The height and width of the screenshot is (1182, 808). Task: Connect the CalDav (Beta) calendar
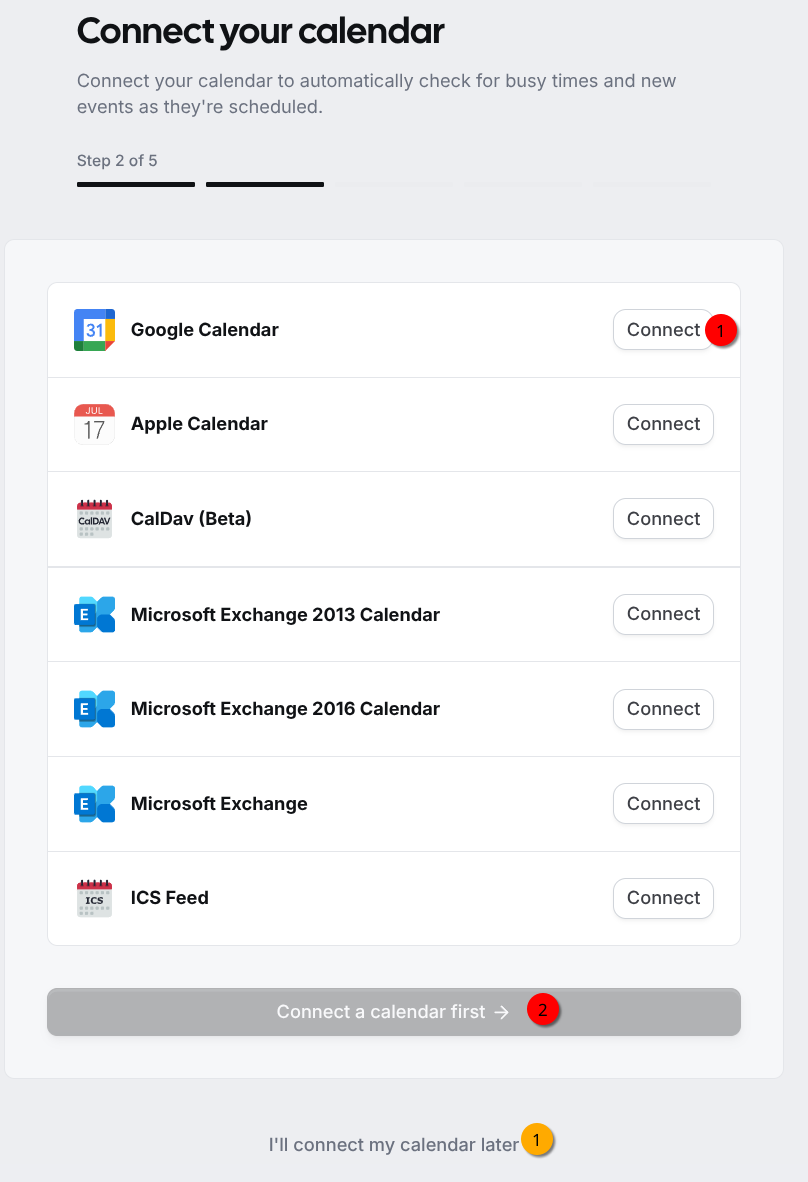pos(663,519)
